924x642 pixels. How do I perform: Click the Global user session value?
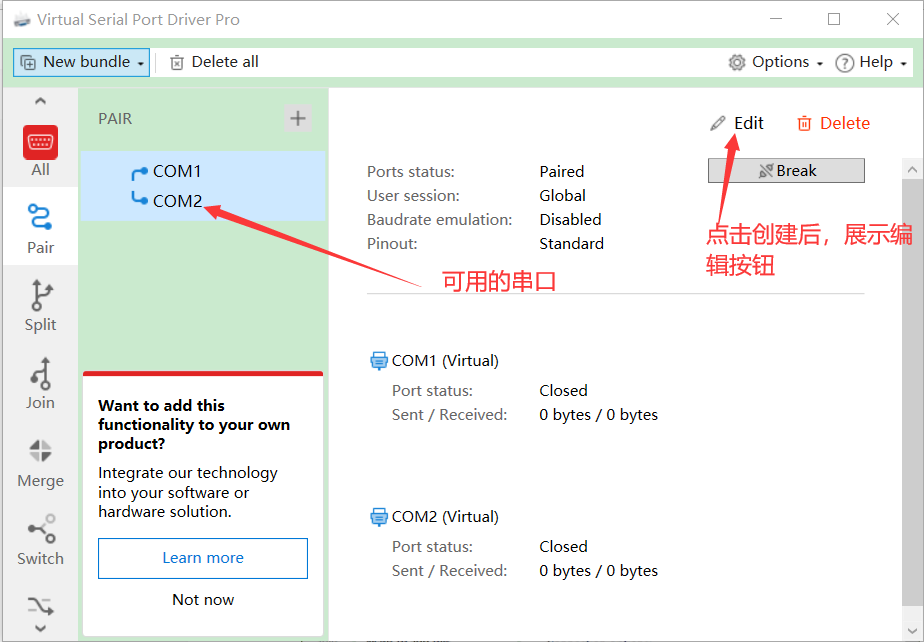pos(562,196)
